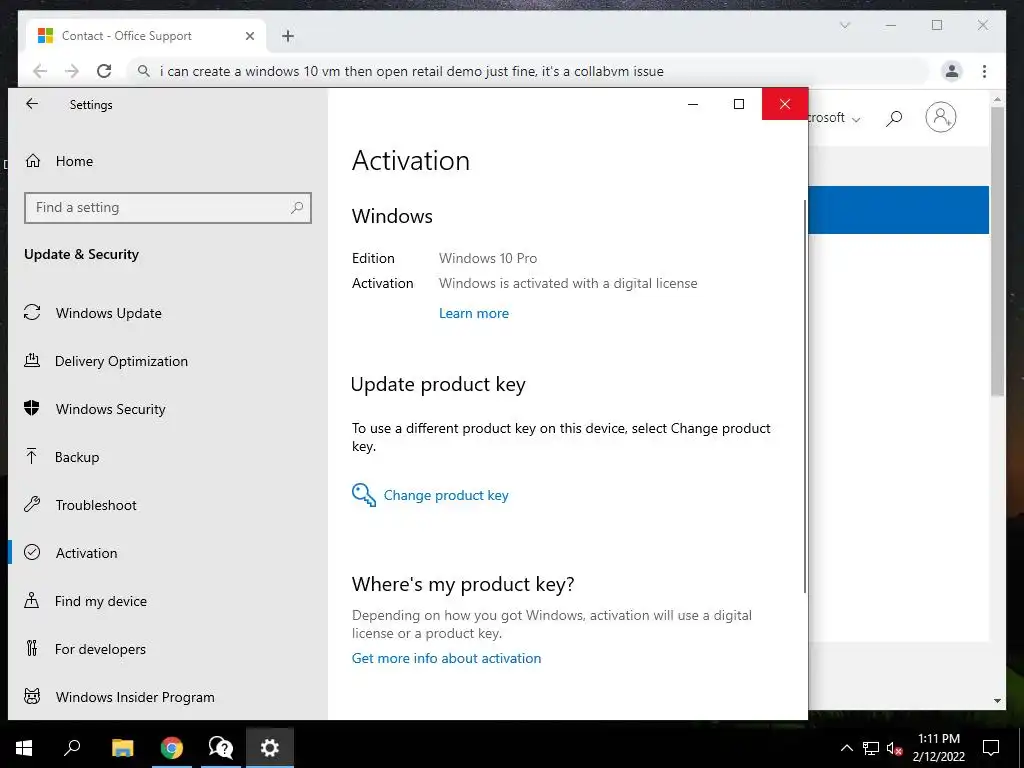Image resolution: width=1024 pixels, height=768 pixels.
Task: Open taskbar search
Action: click(x=72, y=748)
